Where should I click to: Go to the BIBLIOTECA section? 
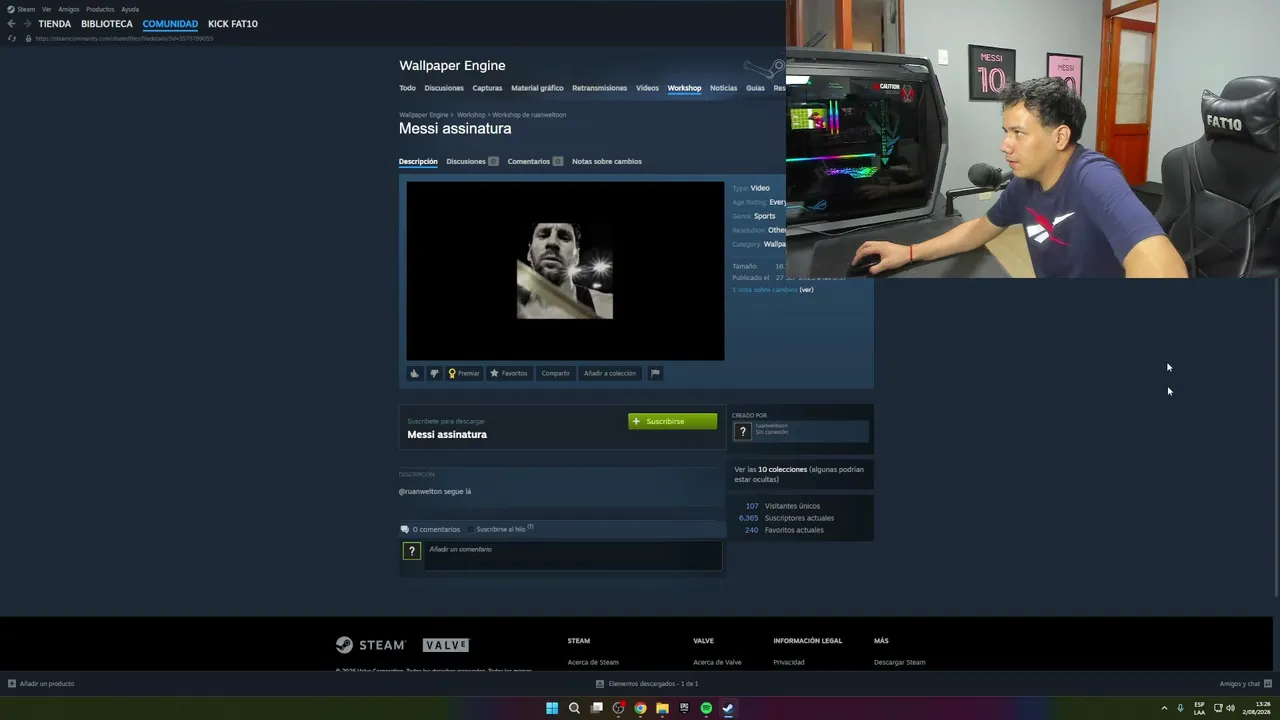point(107,24)
